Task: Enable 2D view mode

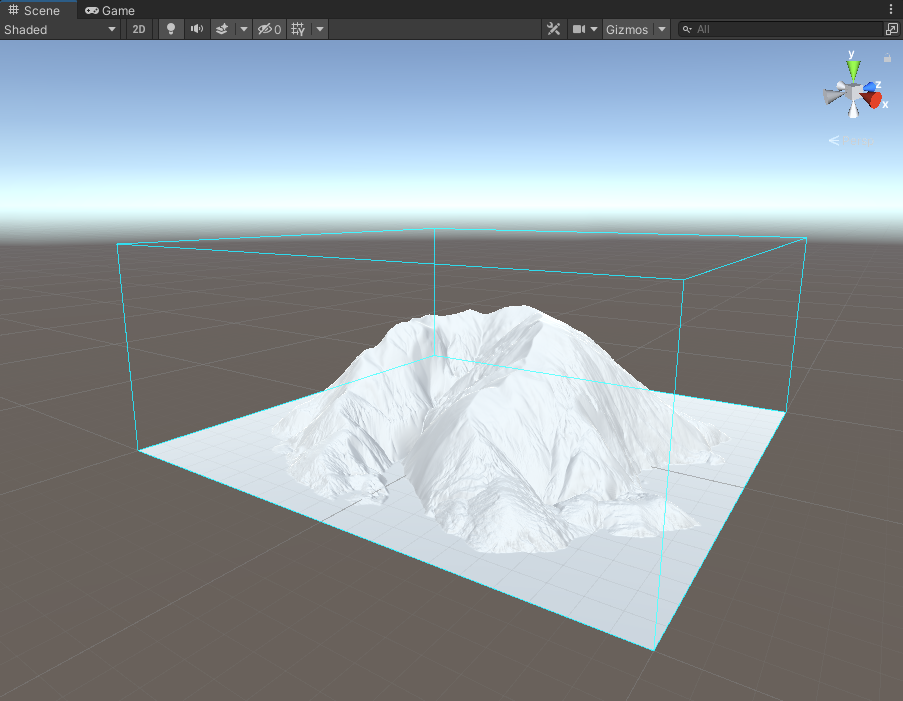Action: (x=139, y=29)
